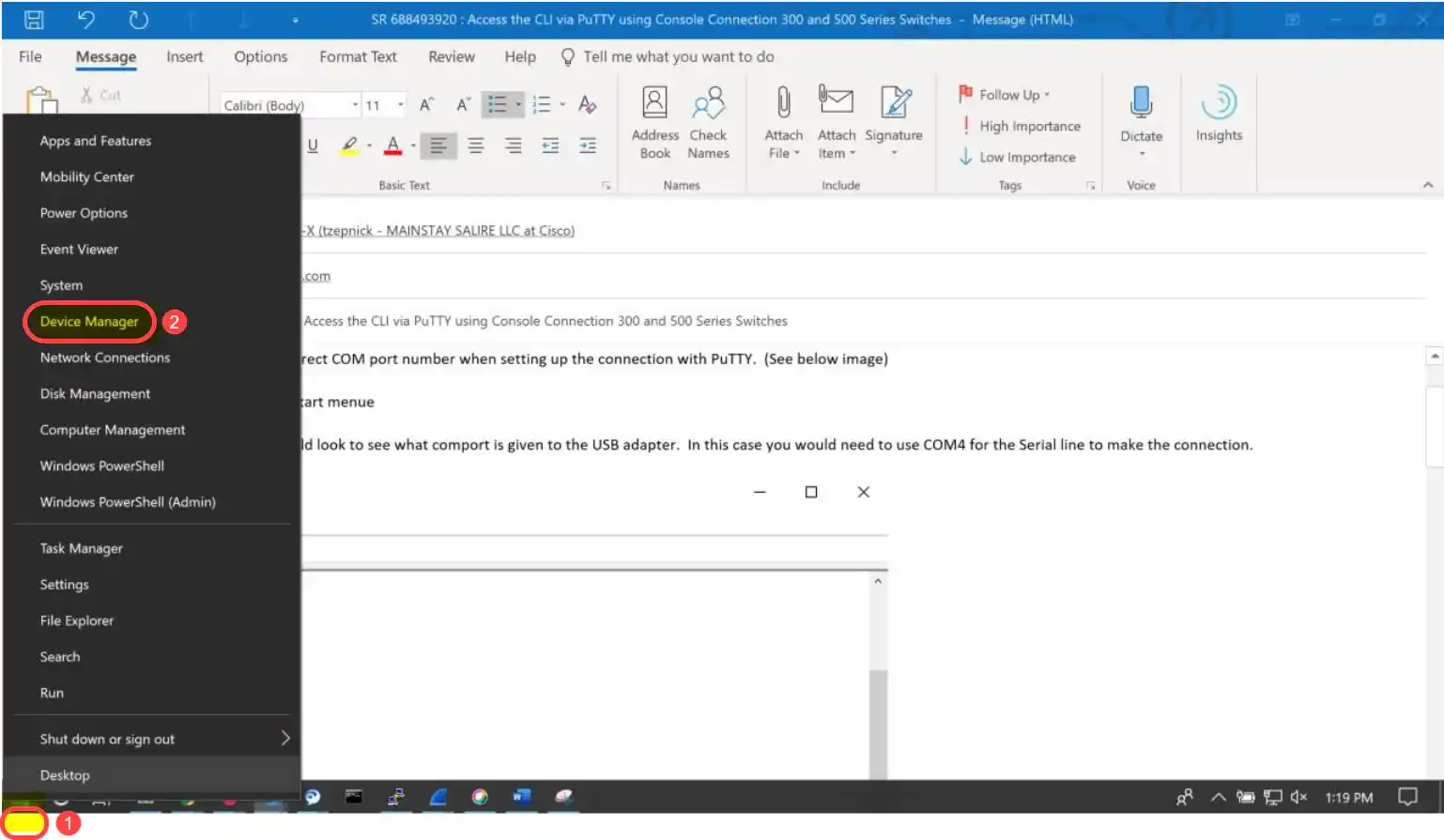1444x840 pixels.
Task: Switch to the Options tab
Action: point(260,56)
